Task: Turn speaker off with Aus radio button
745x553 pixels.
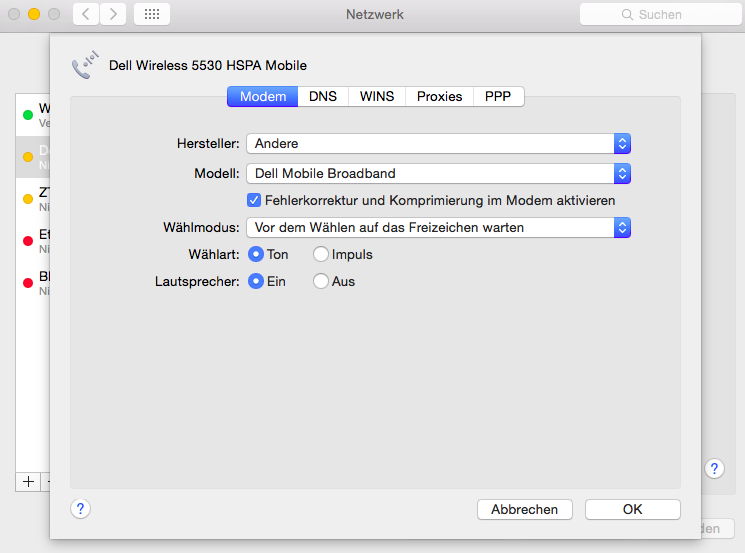Action: pyautogui.click(x=321, y=281)
